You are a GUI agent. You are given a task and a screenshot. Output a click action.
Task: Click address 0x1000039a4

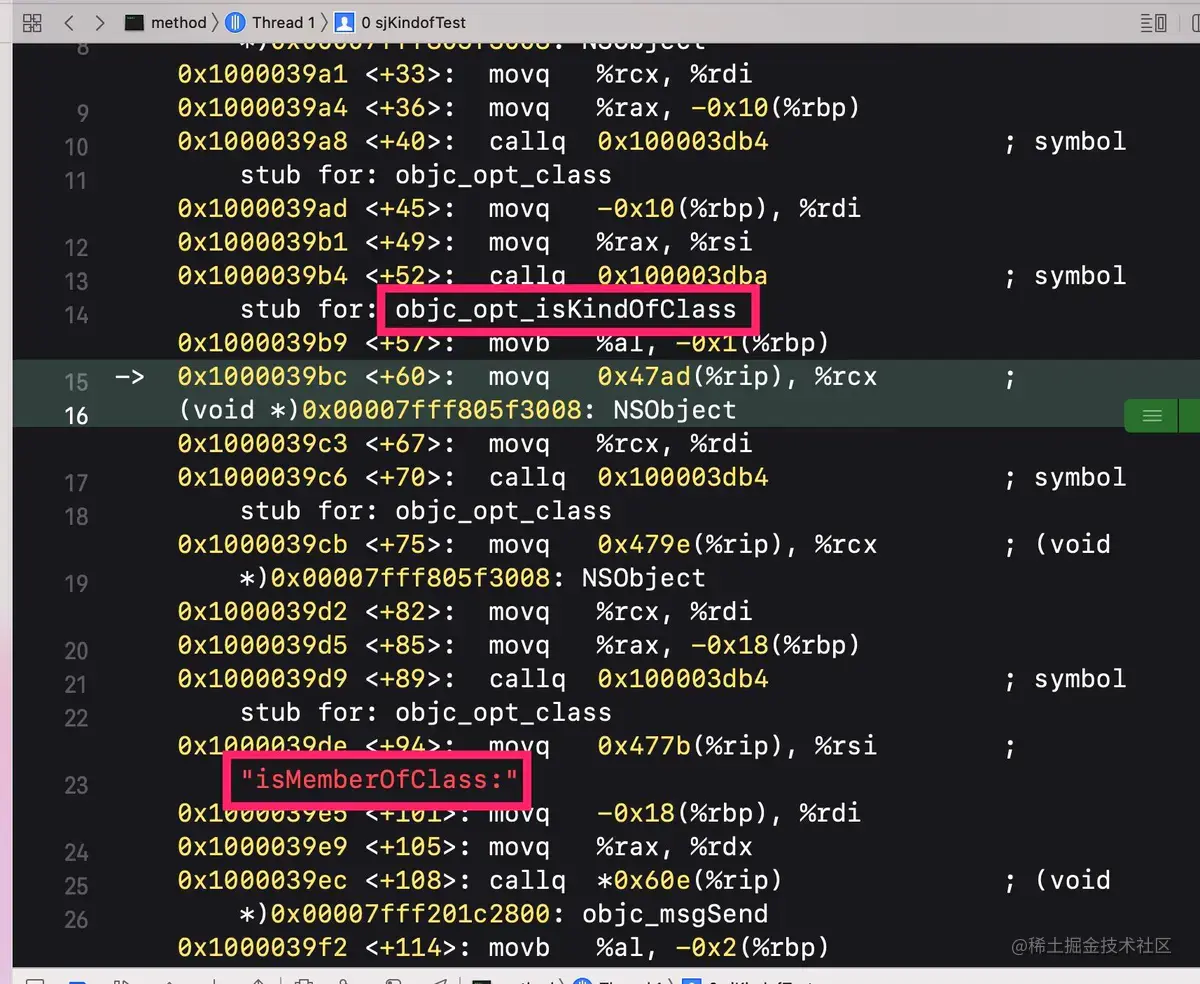(263, 107)
